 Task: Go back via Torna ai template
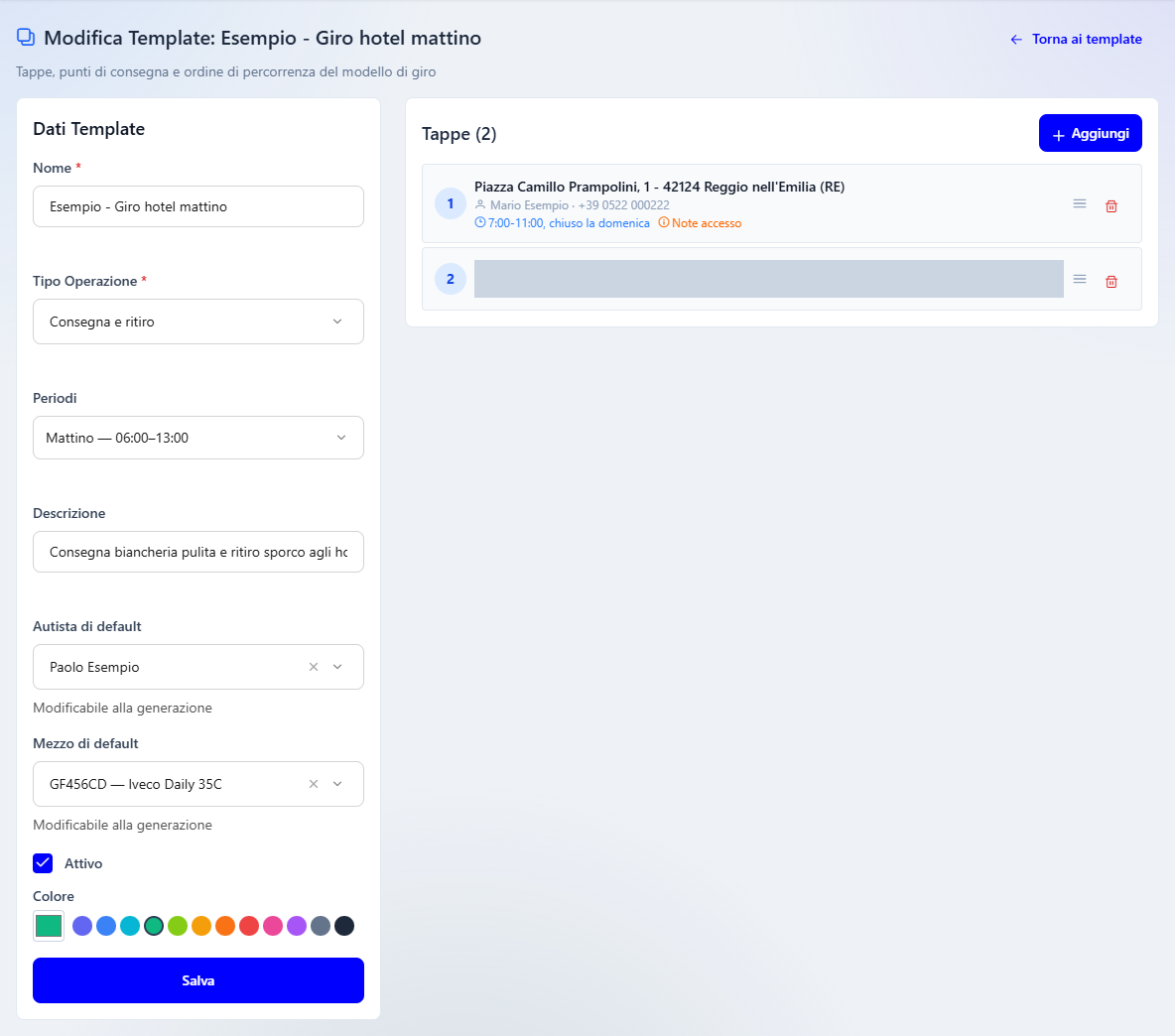coord(1076,39)
